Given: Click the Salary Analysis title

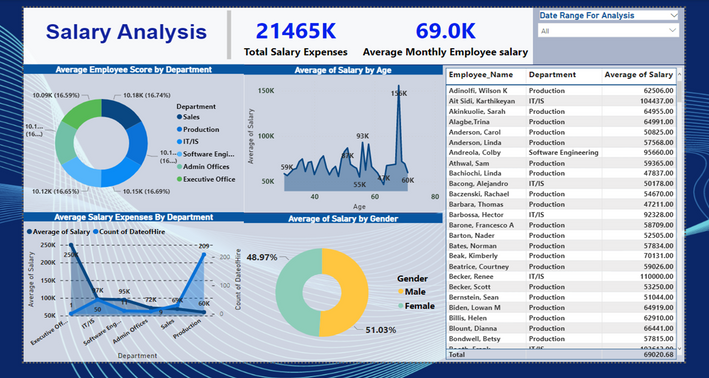Looking at the screenshot, I should 126,32.
